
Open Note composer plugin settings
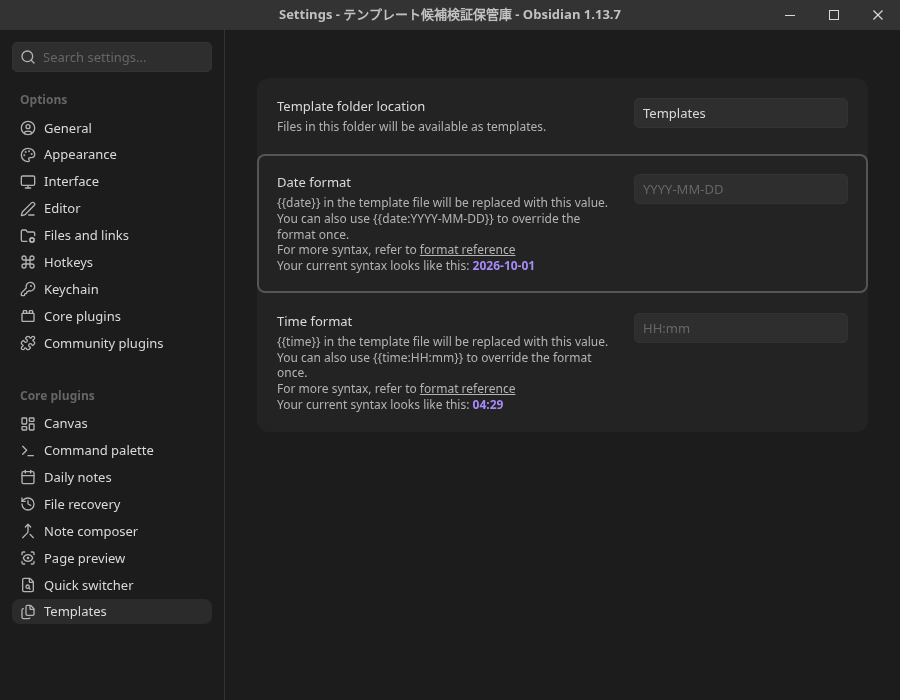[x=112, y=532]
